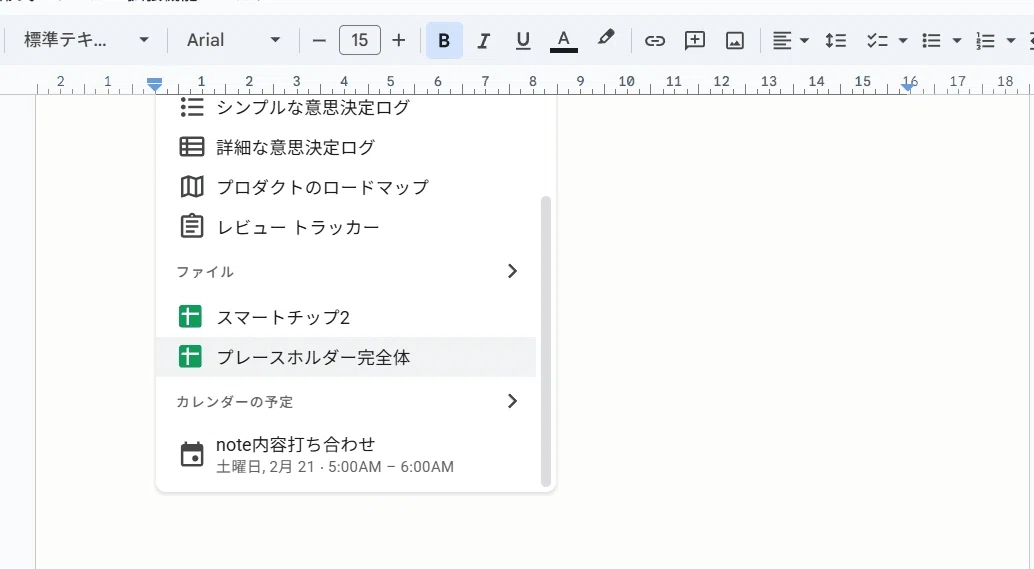
Task: Click the insert image icon
Action: coord(735,40)
